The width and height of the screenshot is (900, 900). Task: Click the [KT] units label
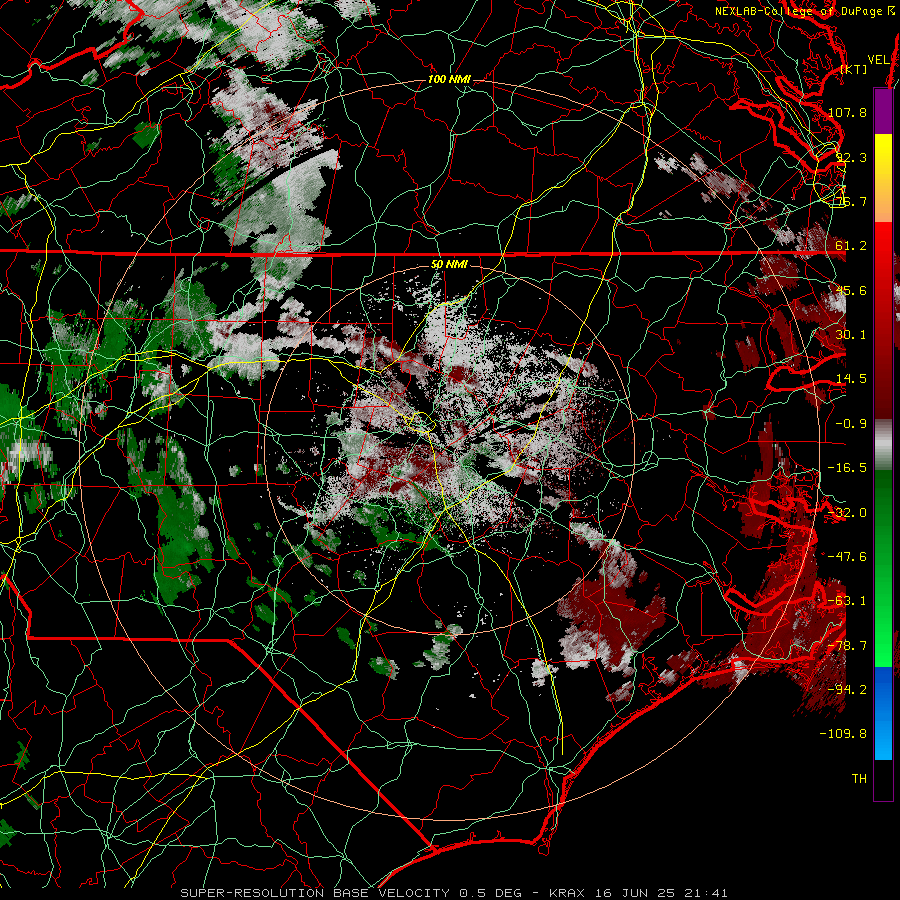[x=854, y=69]
